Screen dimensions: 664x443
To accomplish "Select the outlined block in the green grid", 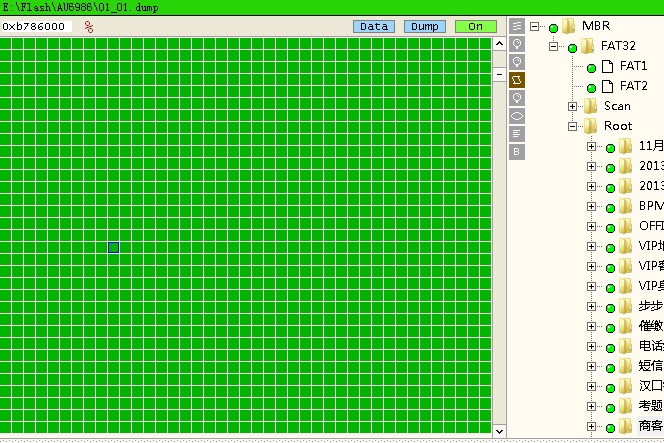I will coord(113,247).
